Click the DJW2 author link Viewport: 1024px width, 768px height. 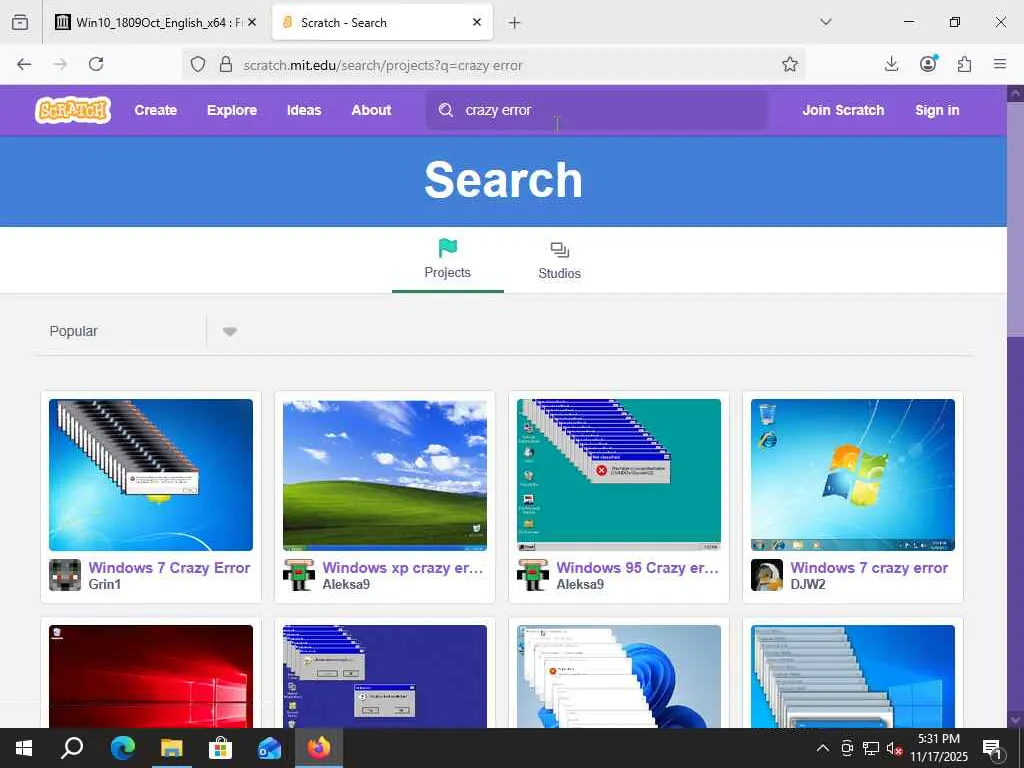pos(808,584)
